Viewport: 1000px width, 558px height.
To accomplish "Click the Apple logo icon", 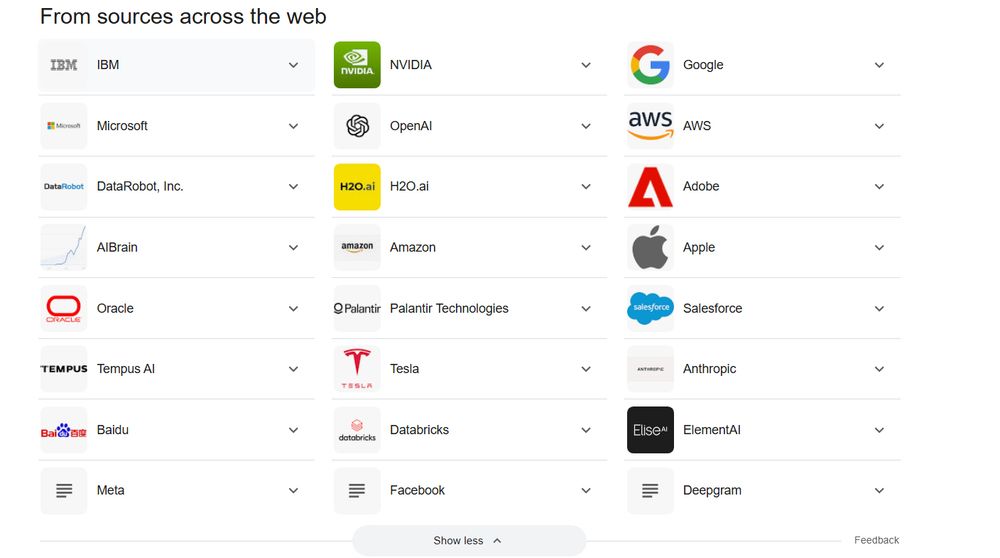I will coord(650,247).
